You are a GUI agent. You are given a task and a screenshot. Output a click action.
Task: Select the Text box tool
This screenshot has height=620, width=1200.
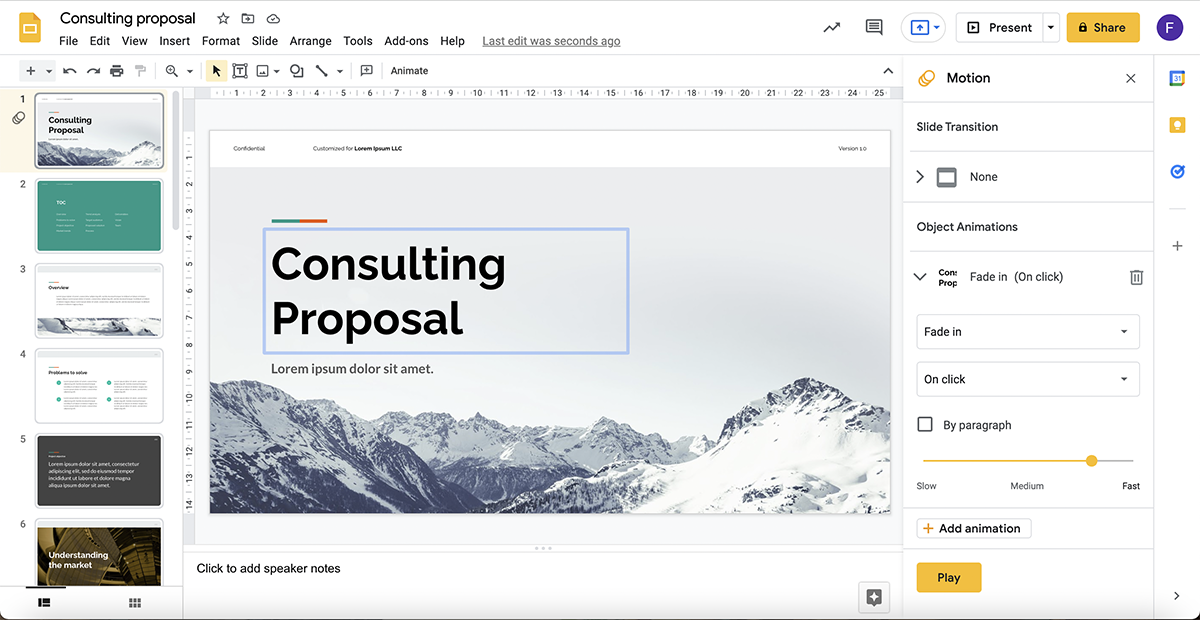tap(240, 71)
